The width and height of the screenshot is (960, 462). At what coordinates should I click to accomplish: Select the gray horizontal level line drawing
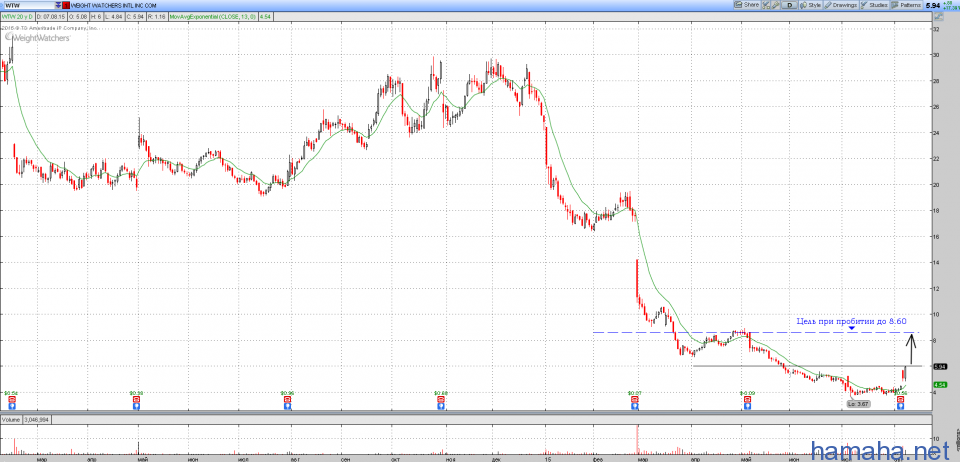click(807, 365)
